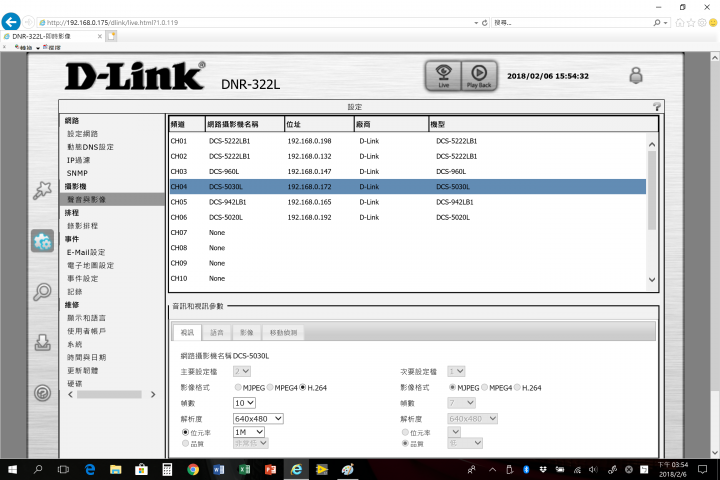720x480 pixels.
Task: Open Excel from the taskbar
Action: click(x=244, y=469)
